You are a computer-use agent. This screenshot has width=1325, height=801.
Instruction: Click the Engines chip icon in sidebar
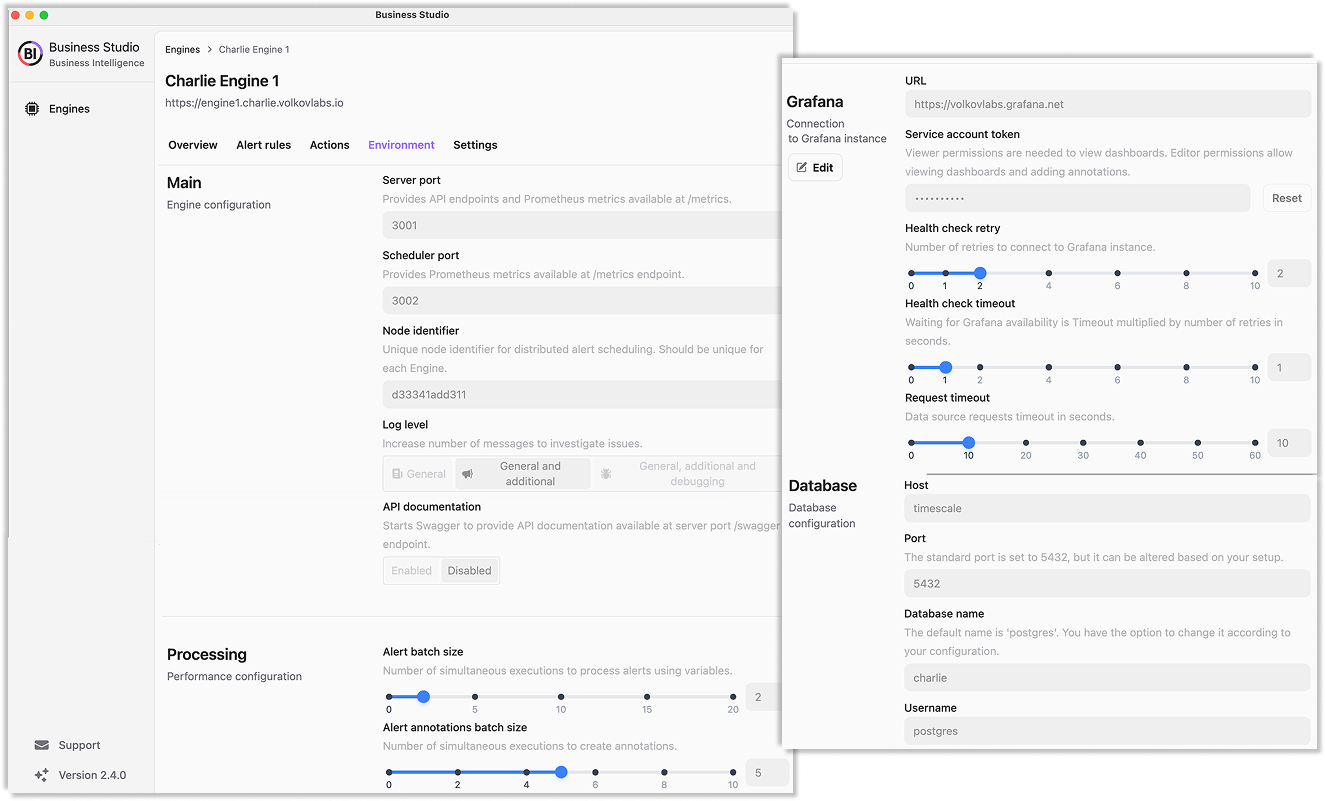point(32,109)
